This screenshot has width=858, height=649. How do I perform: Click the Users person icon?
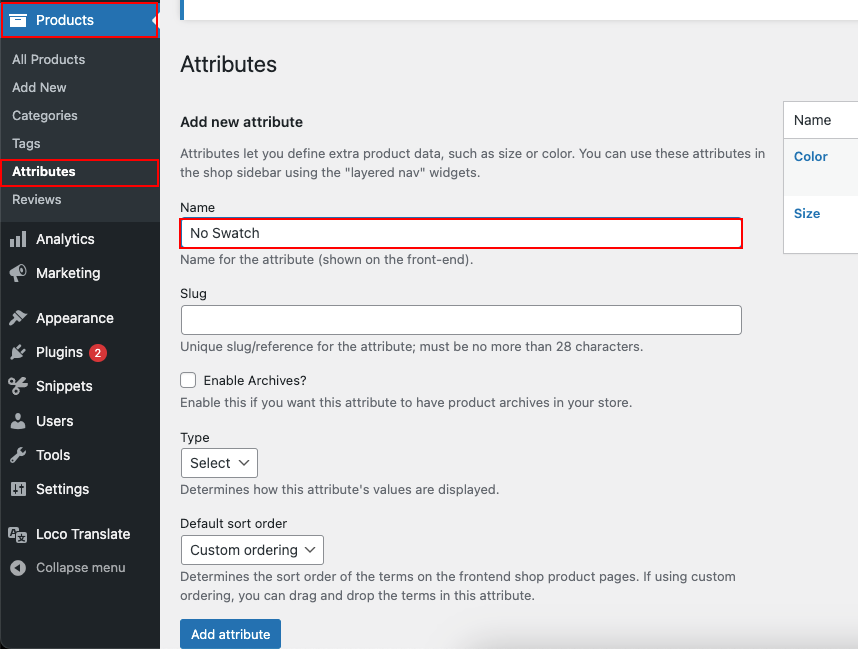(x=18, y=421)
